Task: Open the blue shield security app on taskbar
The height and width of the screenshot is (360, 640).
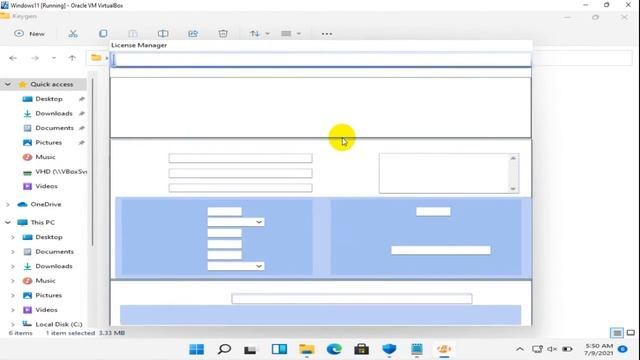Action: 389,349
